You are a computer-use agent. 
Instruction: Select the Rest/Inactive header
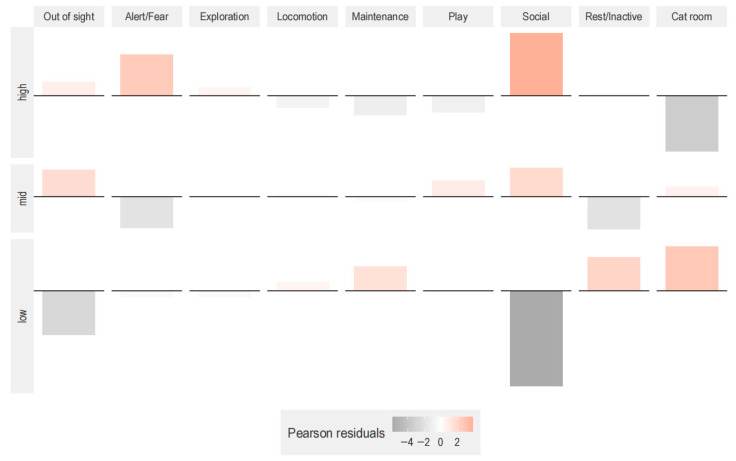point(614,17)
